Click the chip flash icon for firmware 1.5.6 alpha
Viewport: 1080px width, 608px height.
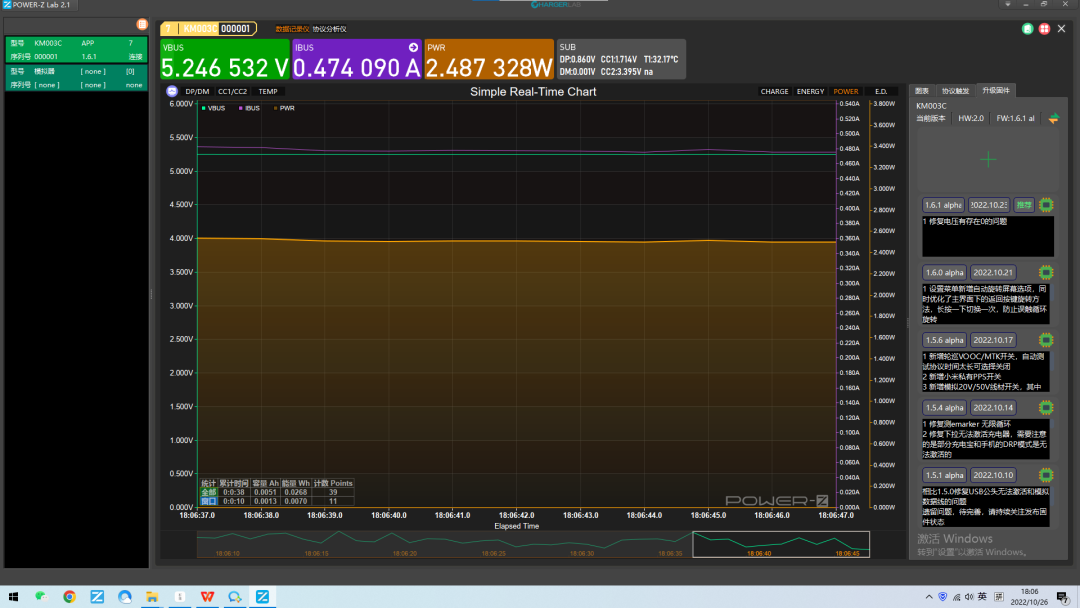point(1046,339)
